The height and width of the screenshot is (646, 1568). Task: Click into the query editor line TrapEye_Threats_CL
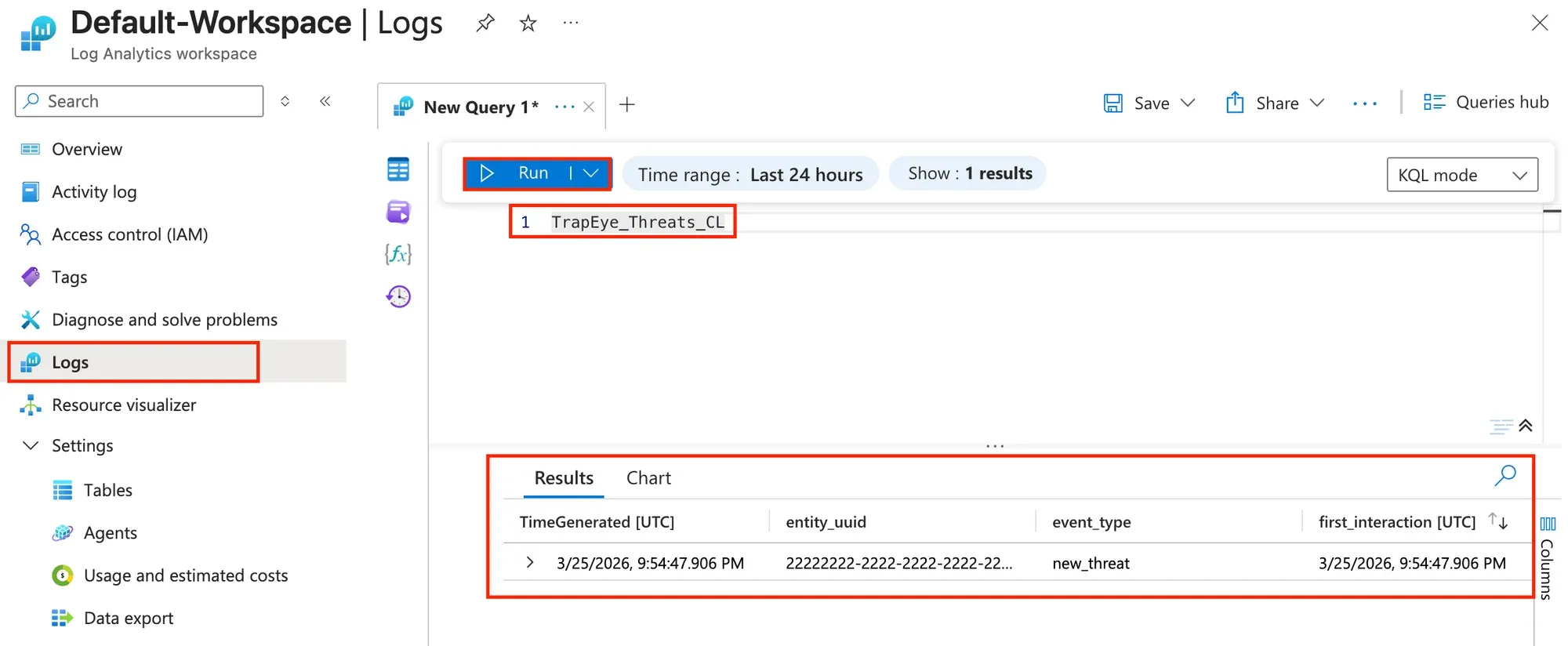(637, 223)
